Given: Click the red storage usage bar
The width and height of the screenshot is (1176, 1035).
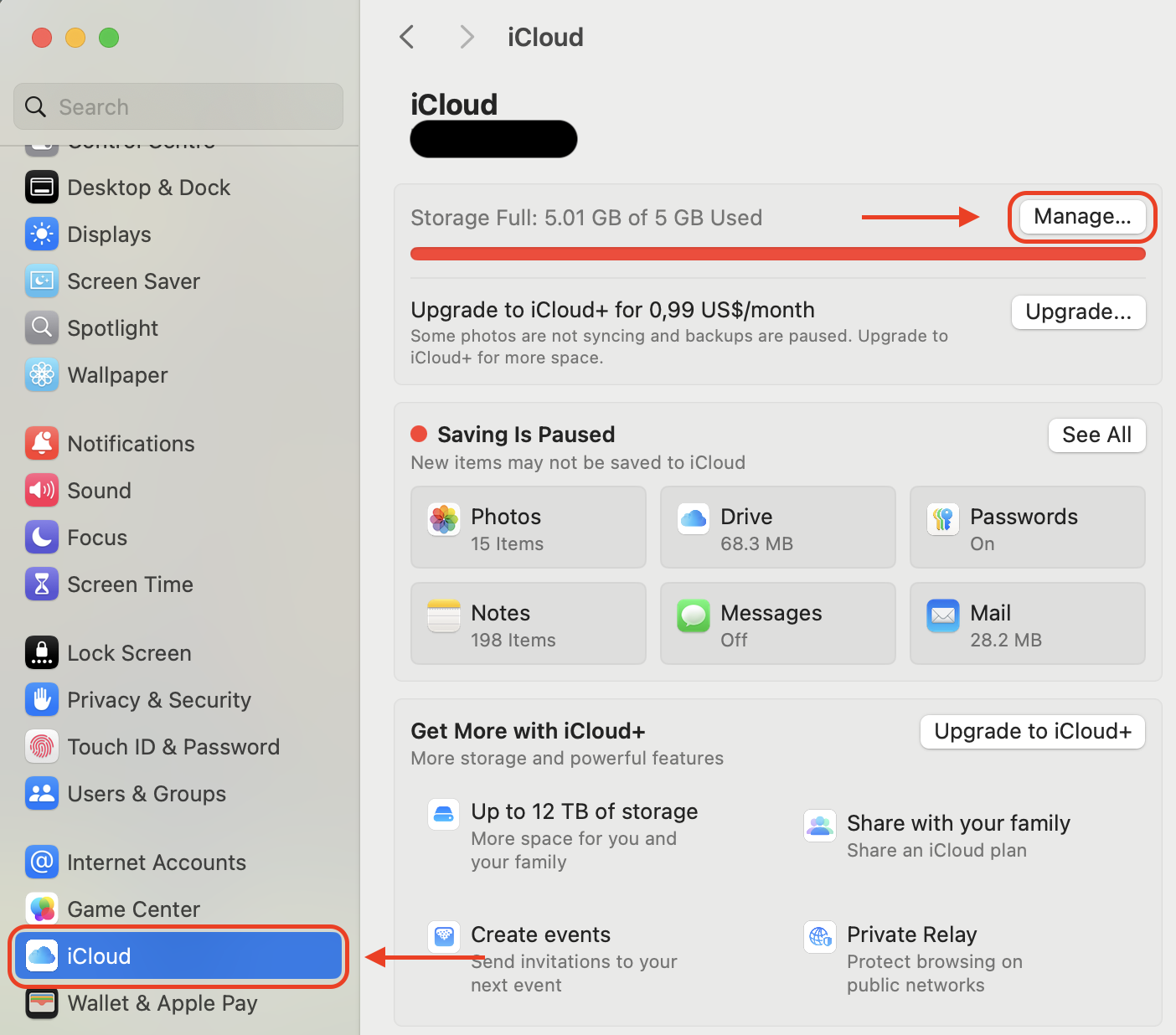Looking at the screenshot, I should point(777,253).
